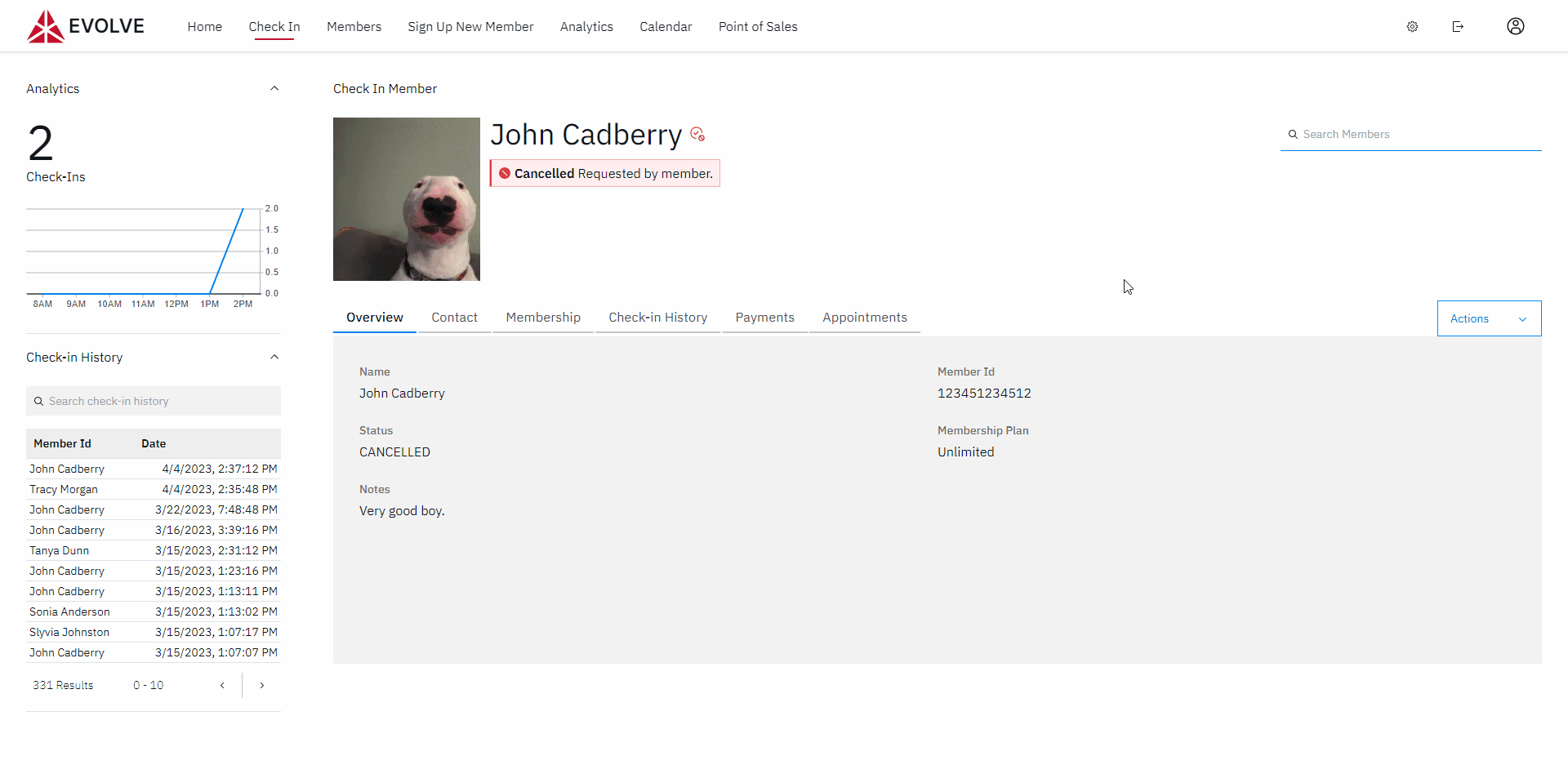Go to the previous results page
The image size is (1568, 765).
(221, 685)
